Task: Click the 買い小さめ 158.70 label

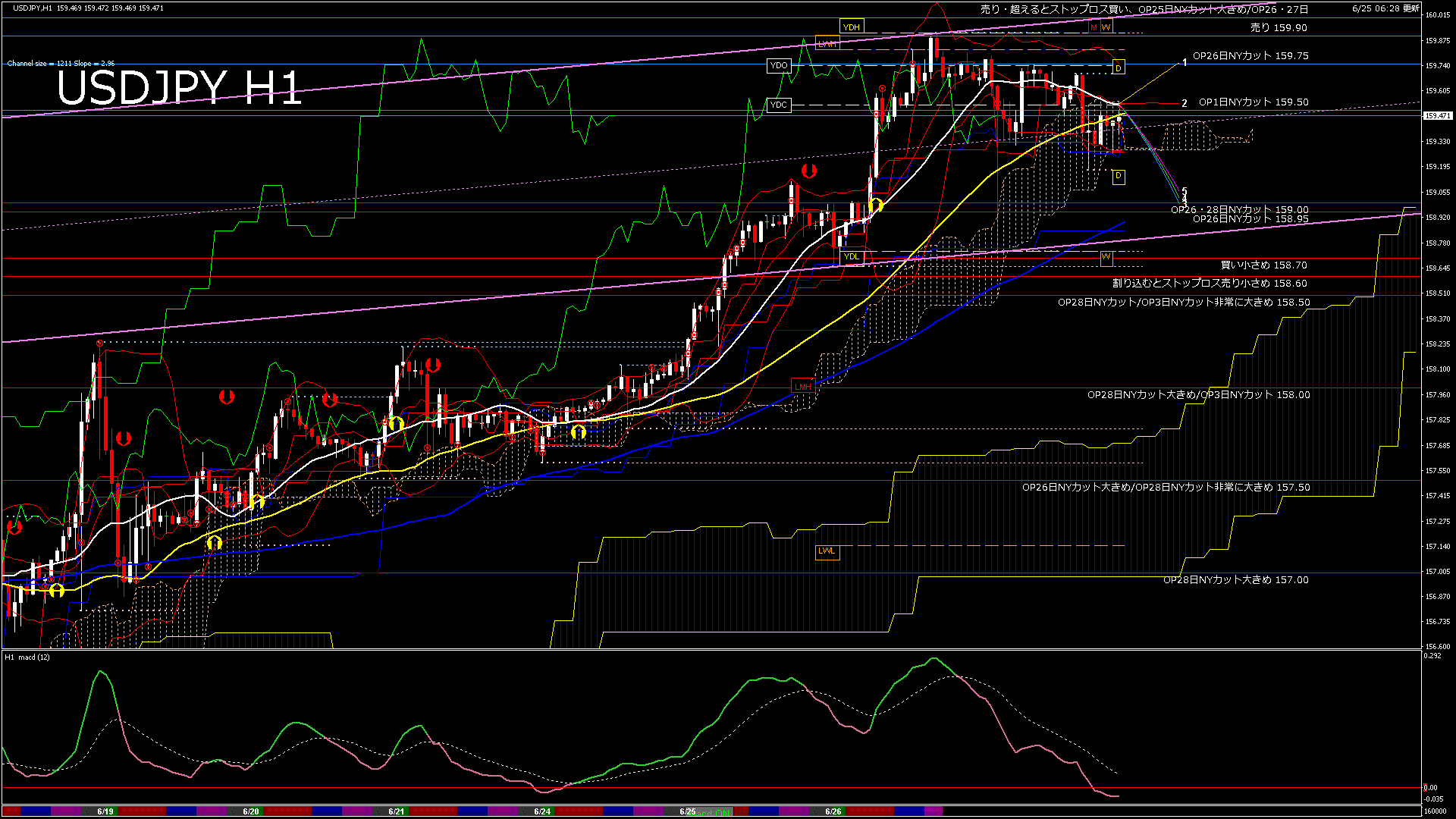Action: (x=1264, y=265)
